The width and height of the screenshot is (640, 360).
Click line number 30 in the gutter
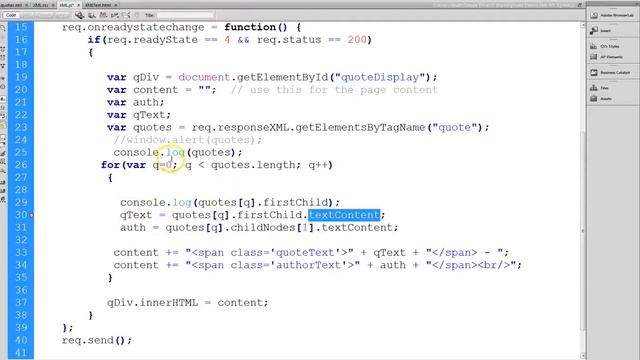pyautogui.click(x=21, y=215)
